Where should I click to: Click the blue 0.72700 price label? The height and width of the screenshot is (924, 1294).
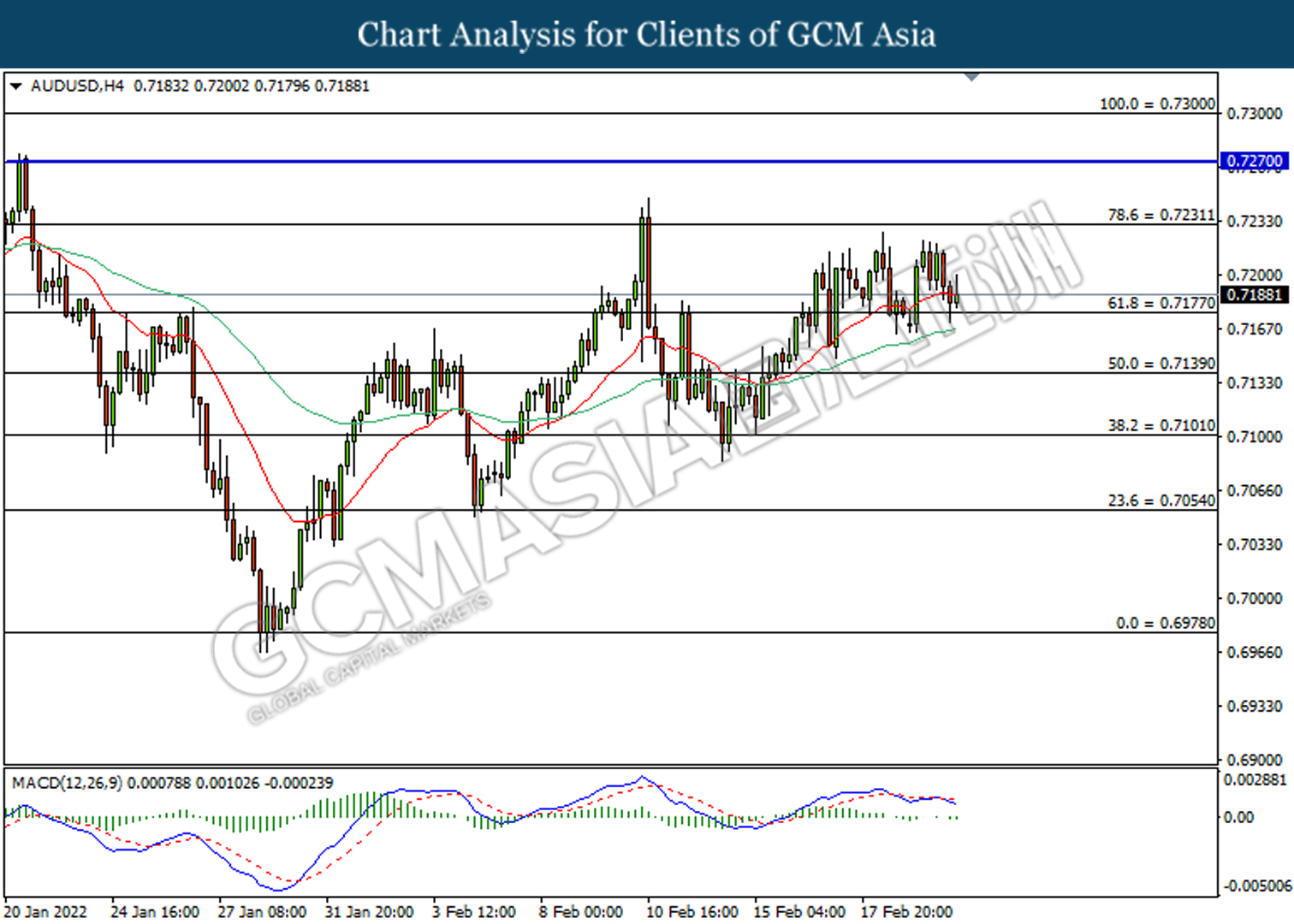[x=1255, y=161]
